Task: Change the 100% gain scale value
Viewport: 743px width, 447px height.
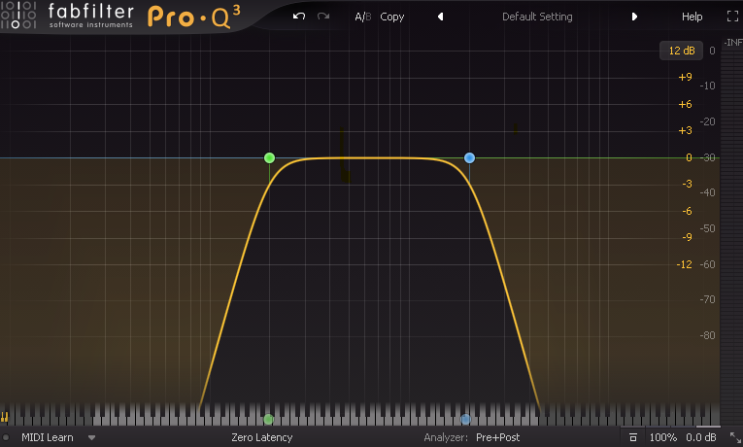Action: [x=663, y=438]
